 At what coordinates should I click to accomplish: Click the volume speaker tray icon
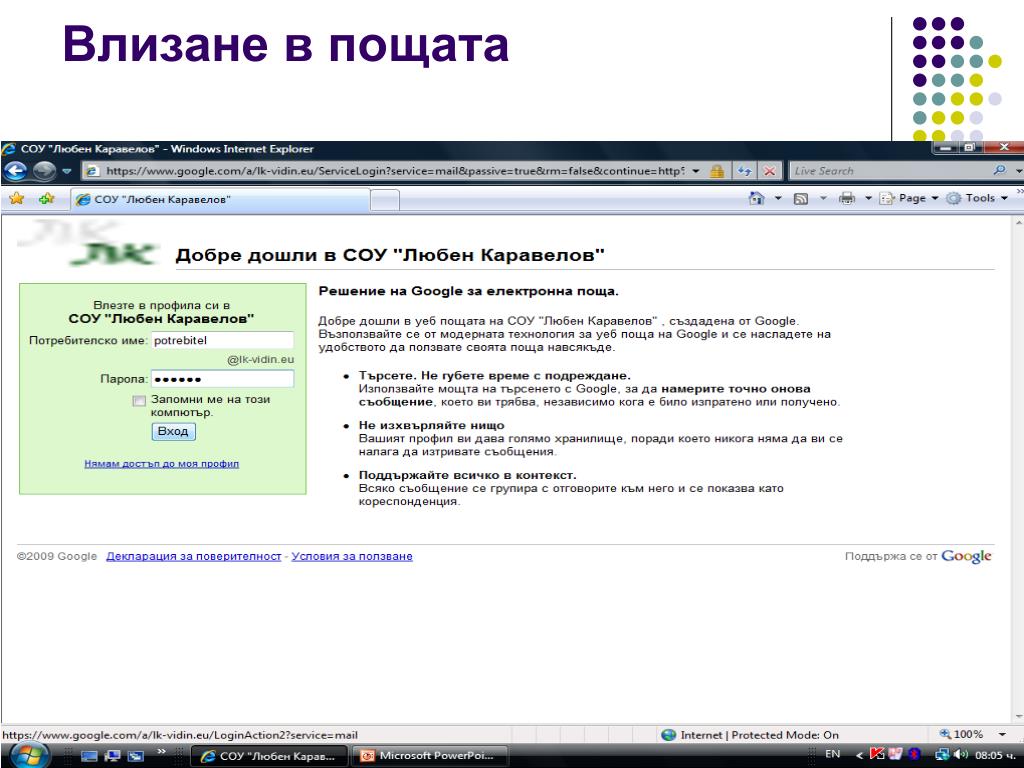click(x=960, y=755)
